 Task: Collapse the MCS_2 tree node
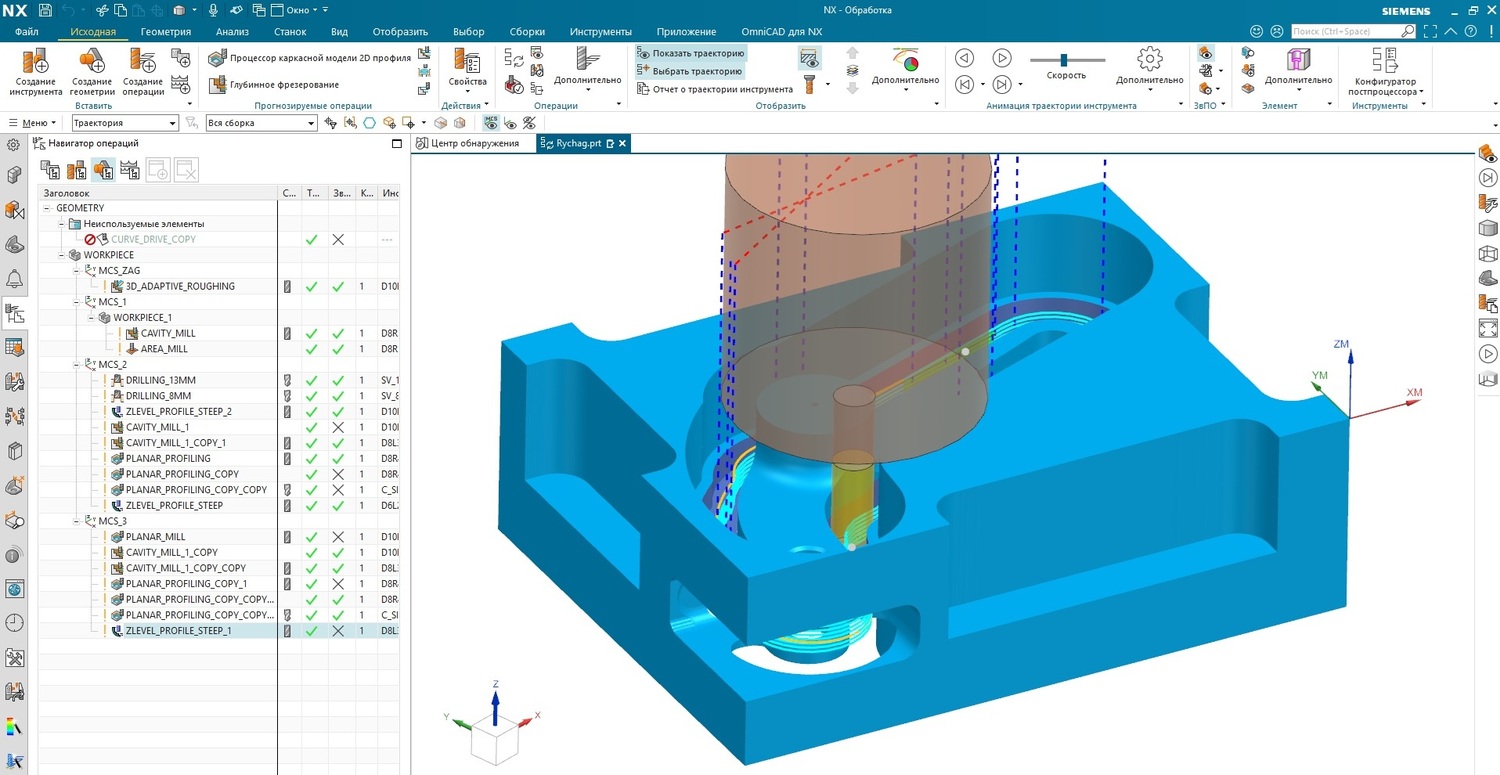76,365
